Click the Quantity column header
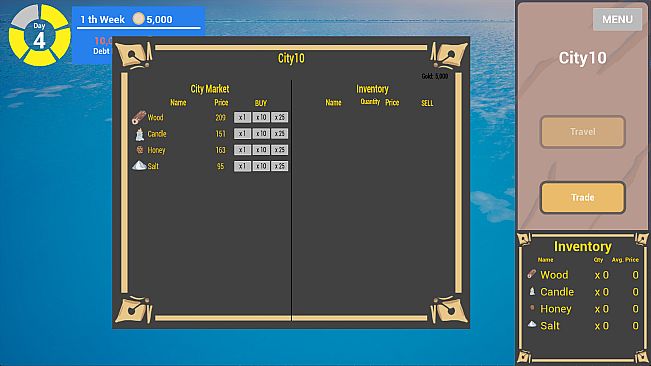Viewport: 651px width, 366px height. point(370,102)
